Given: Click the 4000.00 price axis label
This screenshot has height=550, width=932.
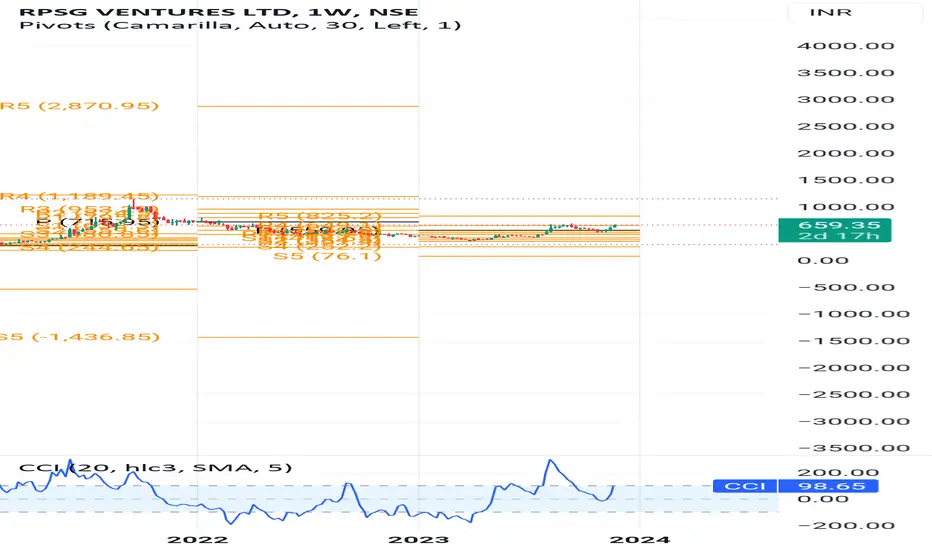Looking at the screenshot, I should point(845,46).
